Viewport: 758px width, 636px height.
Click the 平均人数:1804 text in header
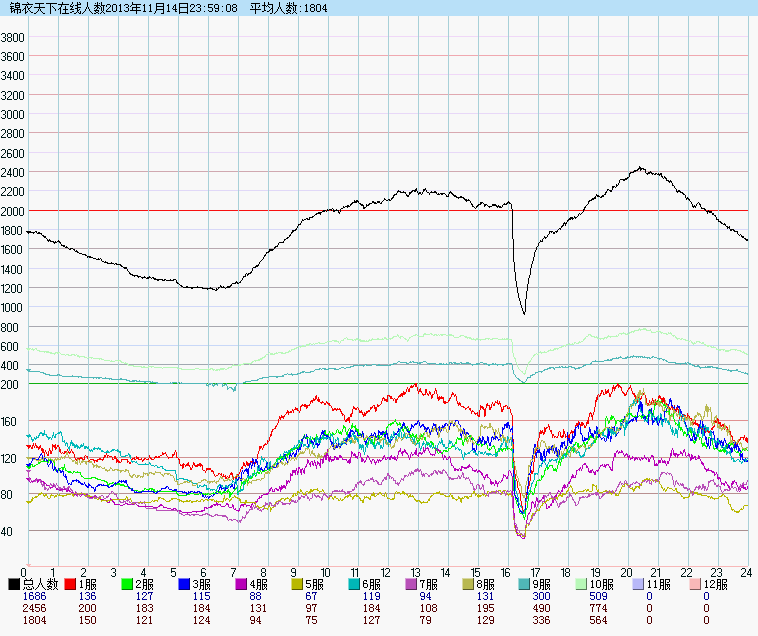[x=288, y=8]
